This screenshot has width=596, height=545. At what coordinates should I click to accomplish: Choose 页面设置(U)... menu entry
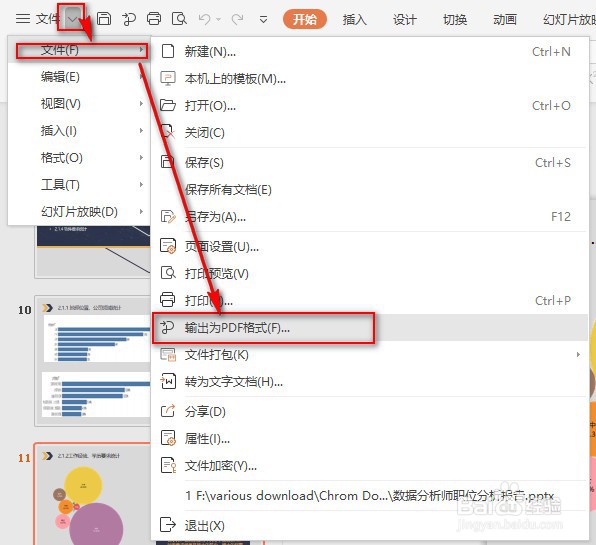(369, 247)
